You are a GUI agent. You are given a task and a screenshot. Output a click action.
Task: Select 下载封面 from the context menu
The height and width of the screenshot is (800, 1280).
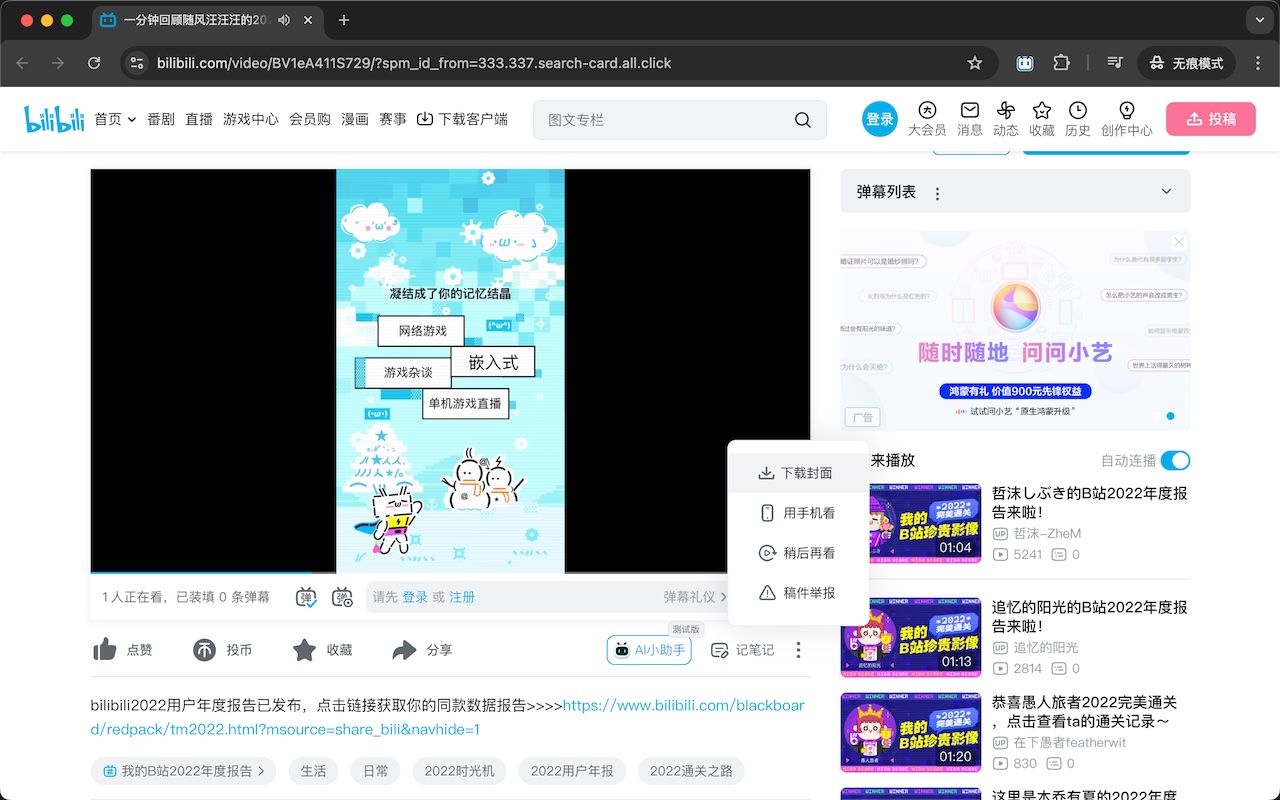[797, 472]
